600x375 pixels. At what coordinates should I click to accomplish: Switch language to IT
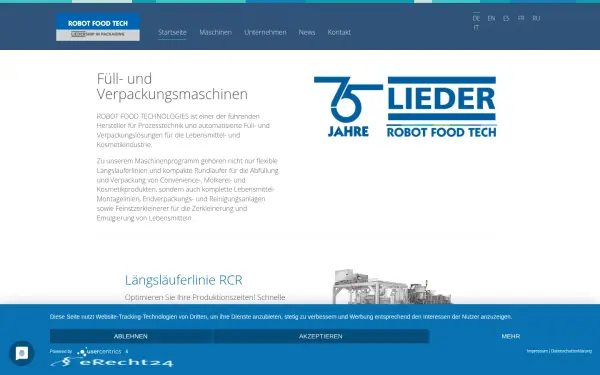pos(476,28)
